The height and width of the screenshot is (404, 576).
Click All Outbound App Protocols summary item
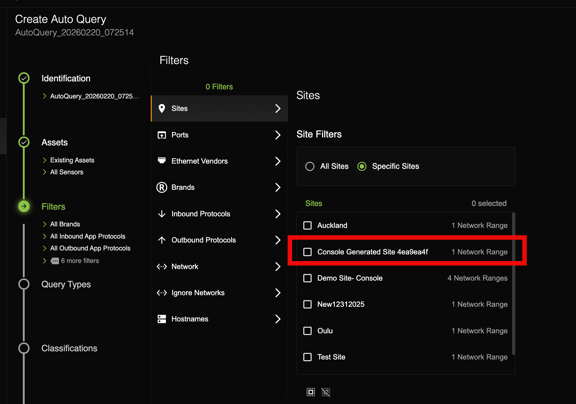coord(90,248)
